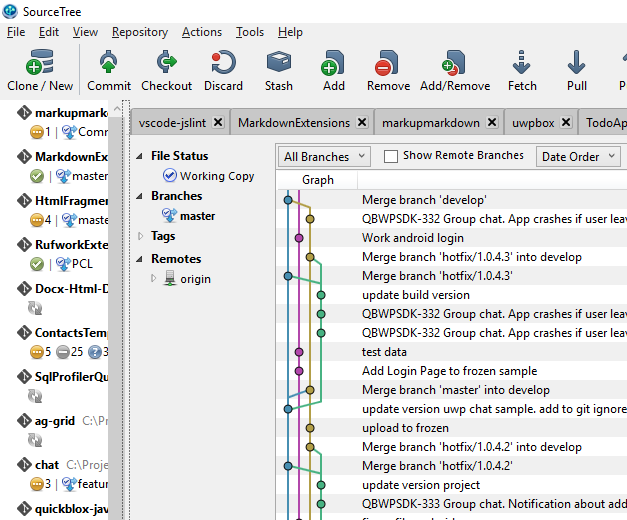This screenshot has width=627, height=520.
Task: Click the origin remote server icon
Action: [x=170, y=278]
